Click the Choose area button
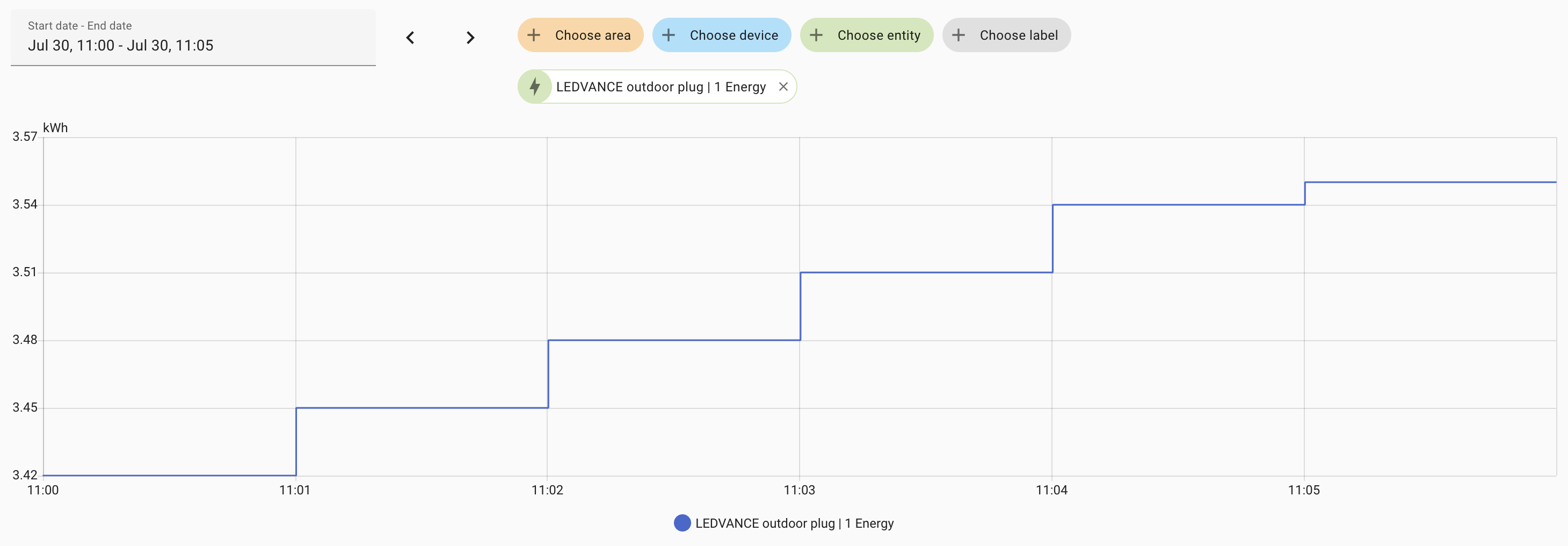1568x546 pixels. click(580, 35)
